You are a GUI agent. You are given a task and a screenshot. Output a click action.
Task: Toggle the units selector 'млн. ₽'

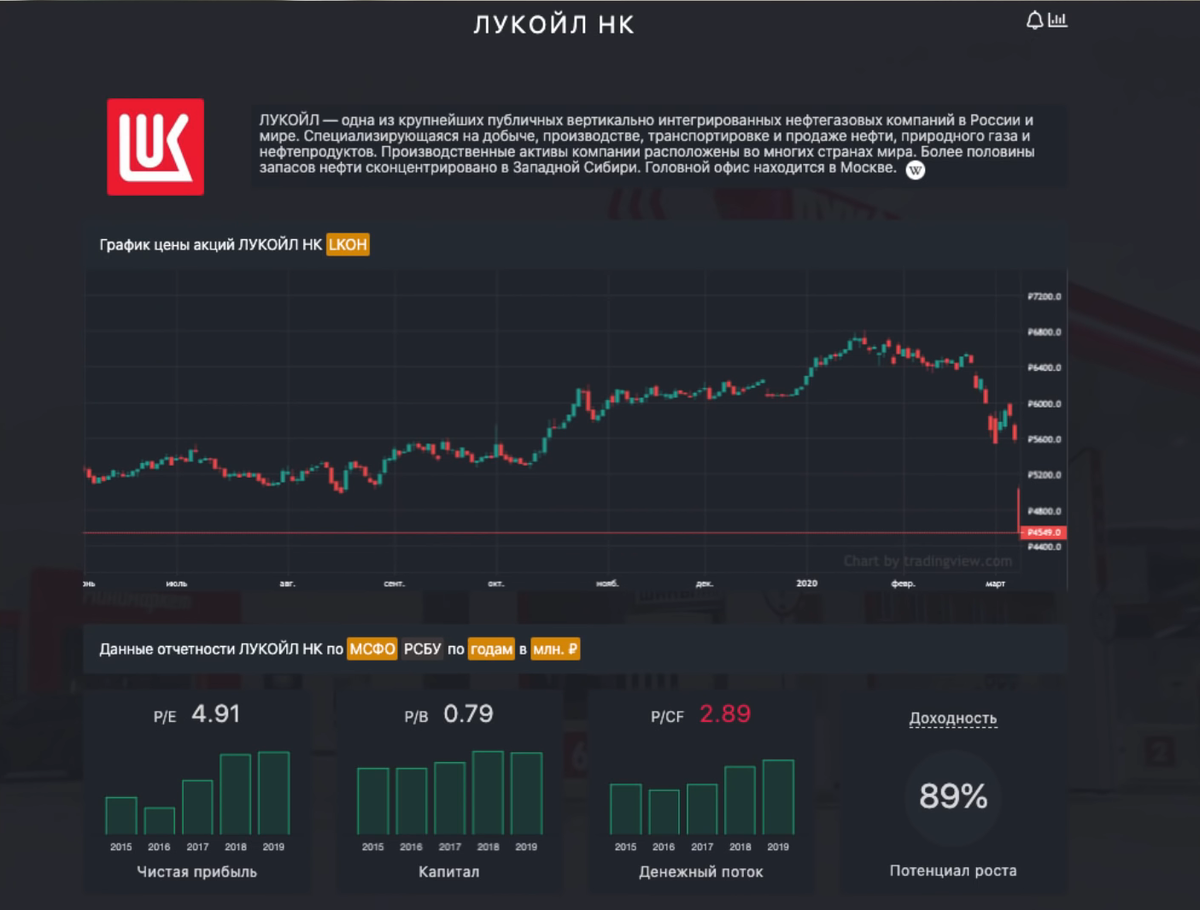(555, 649)
